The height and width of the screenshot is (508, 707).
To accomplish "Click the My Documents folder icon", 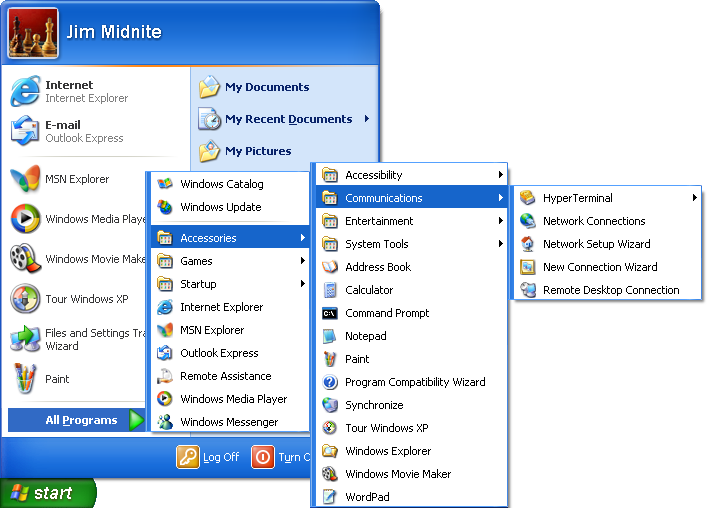I will coord(209,87).
